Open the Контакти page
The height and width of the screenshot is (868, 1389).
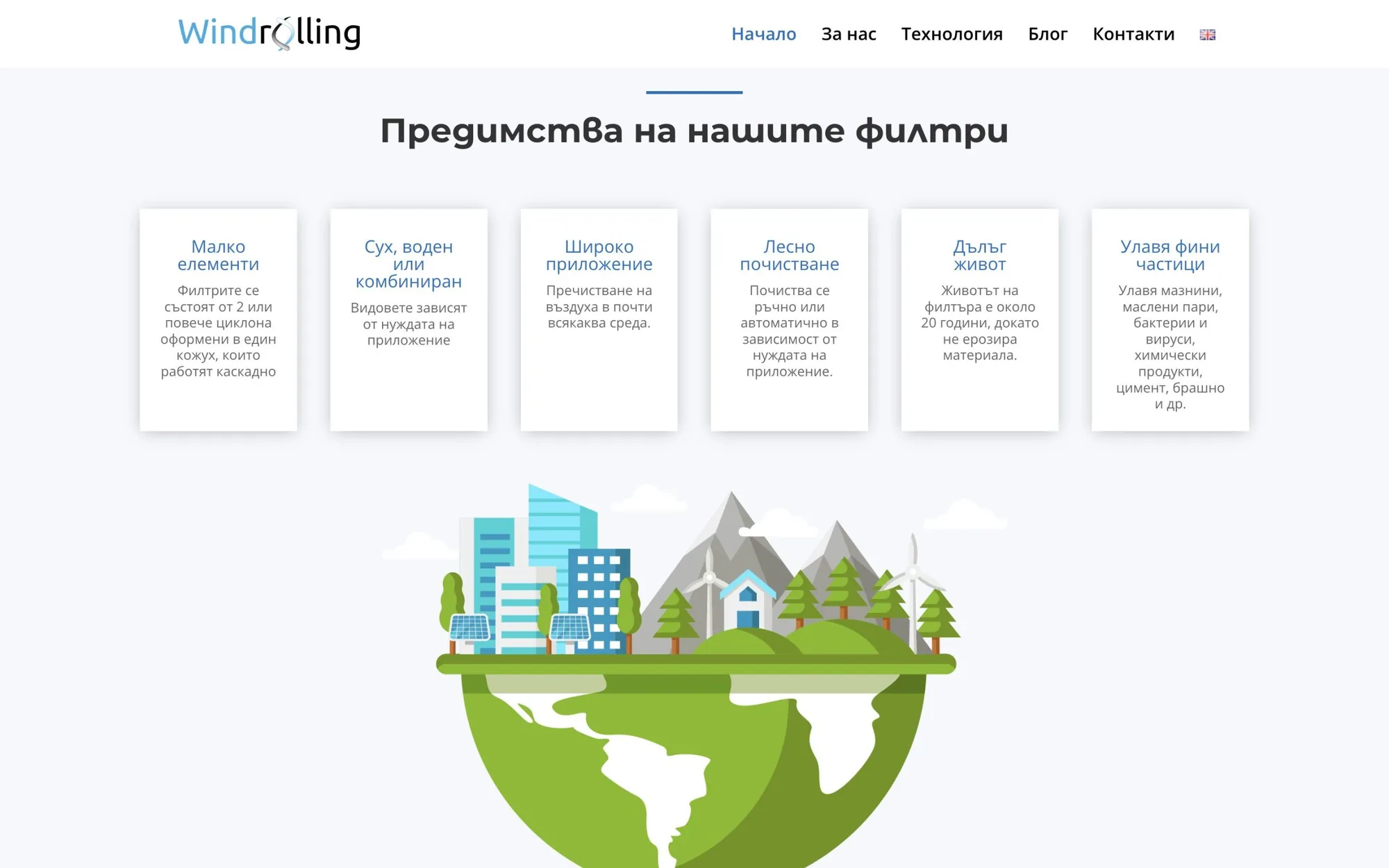pyautogui.click(x=1133, y=34)
